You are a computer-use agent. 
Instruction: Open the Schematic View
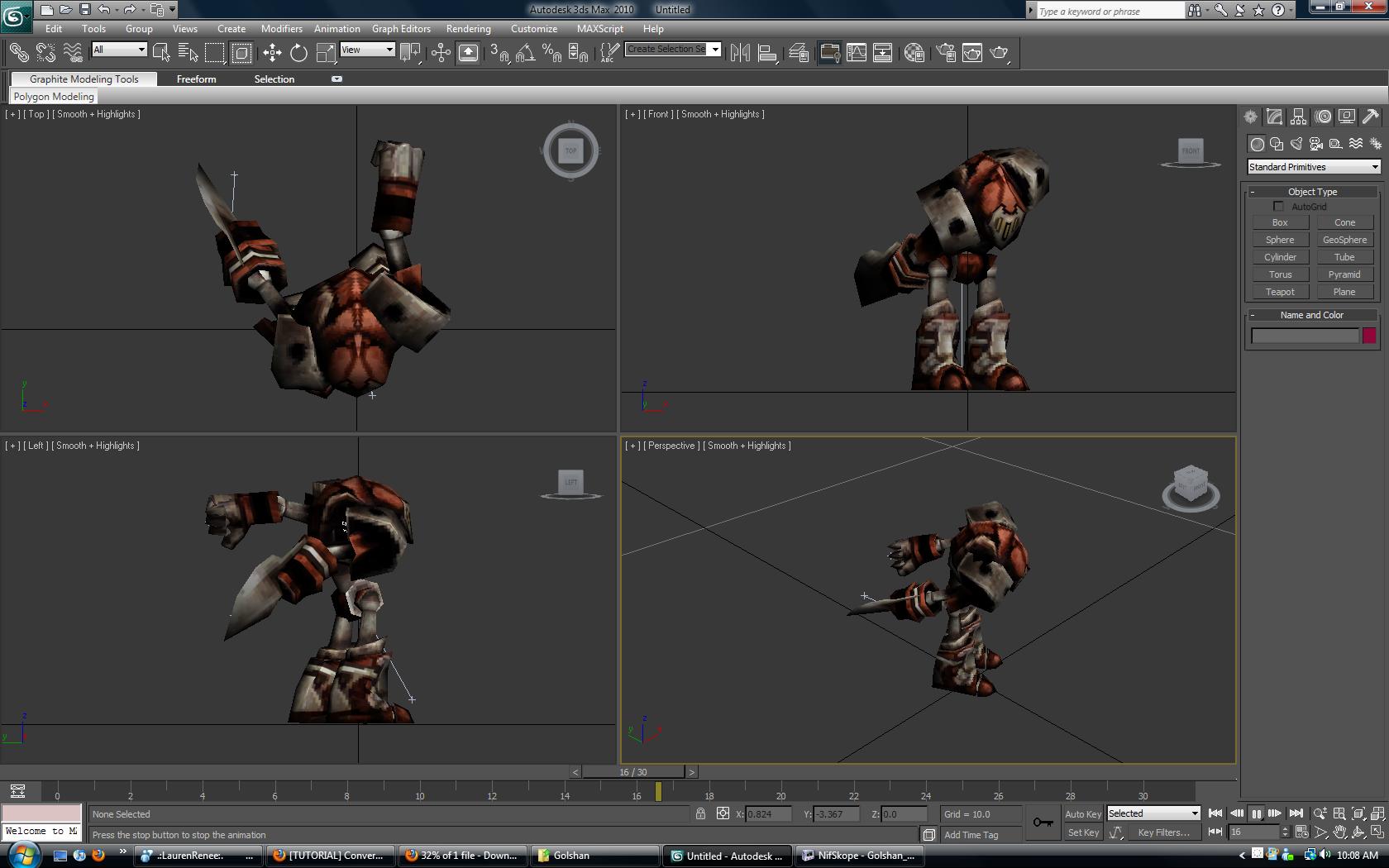tap(883, 53)
